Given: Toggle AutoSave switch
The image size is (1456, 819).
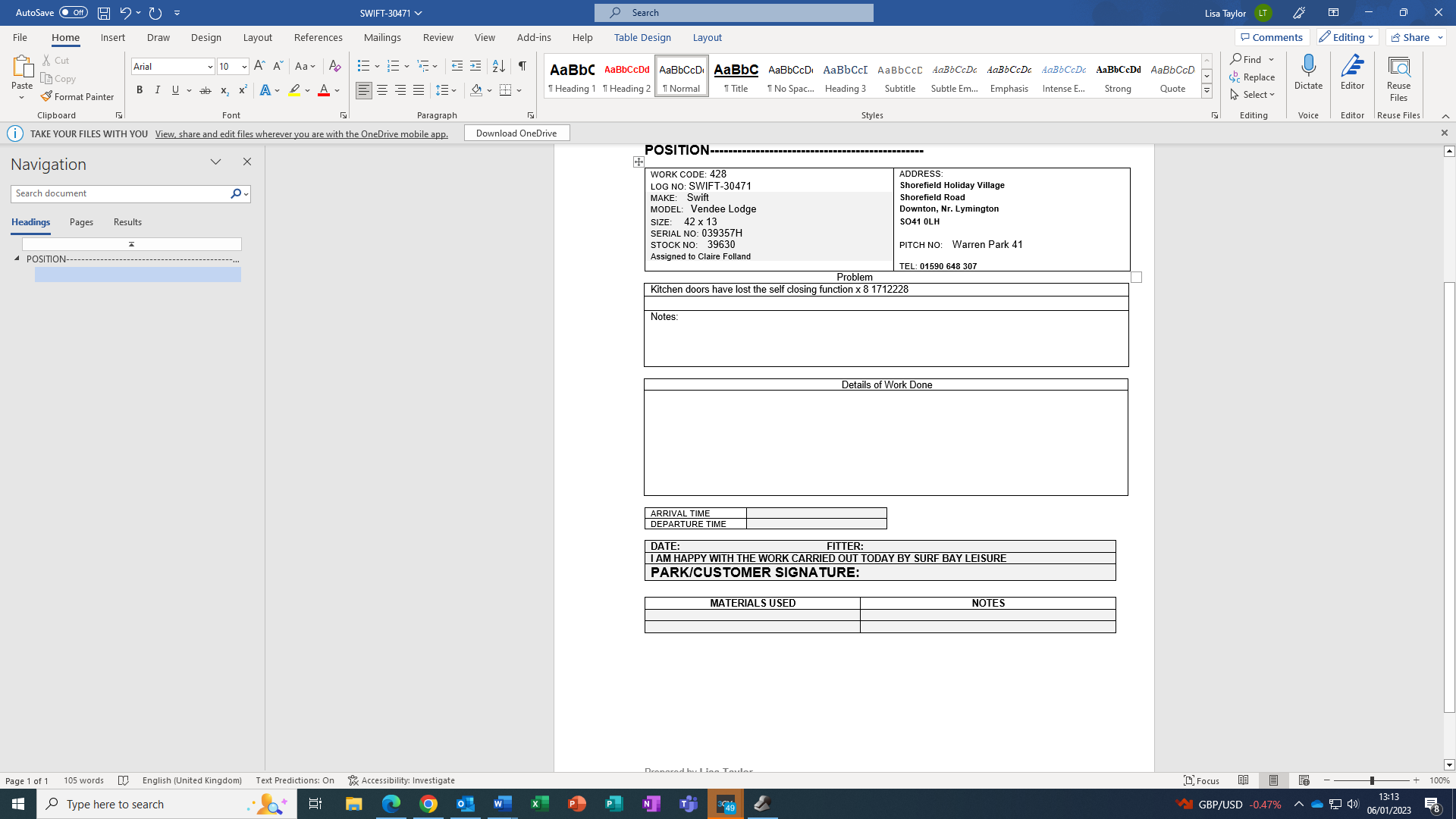Looking at the screenshot, I should tap(73, 12).
